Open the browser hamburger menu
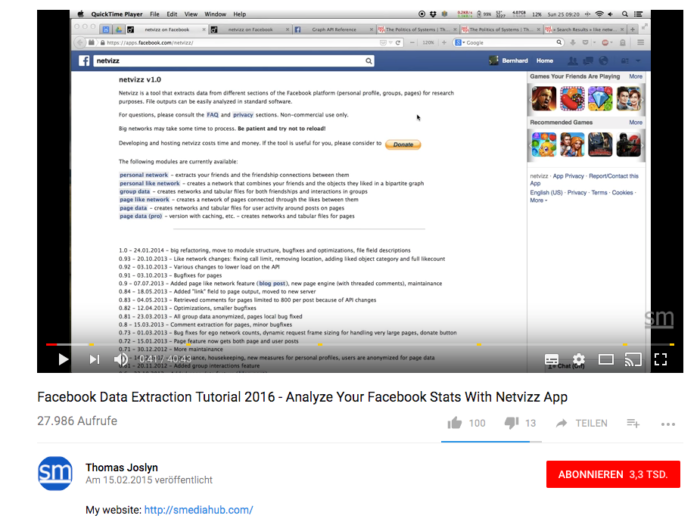This screenshot has height=528, width=700. pos(641,43)
